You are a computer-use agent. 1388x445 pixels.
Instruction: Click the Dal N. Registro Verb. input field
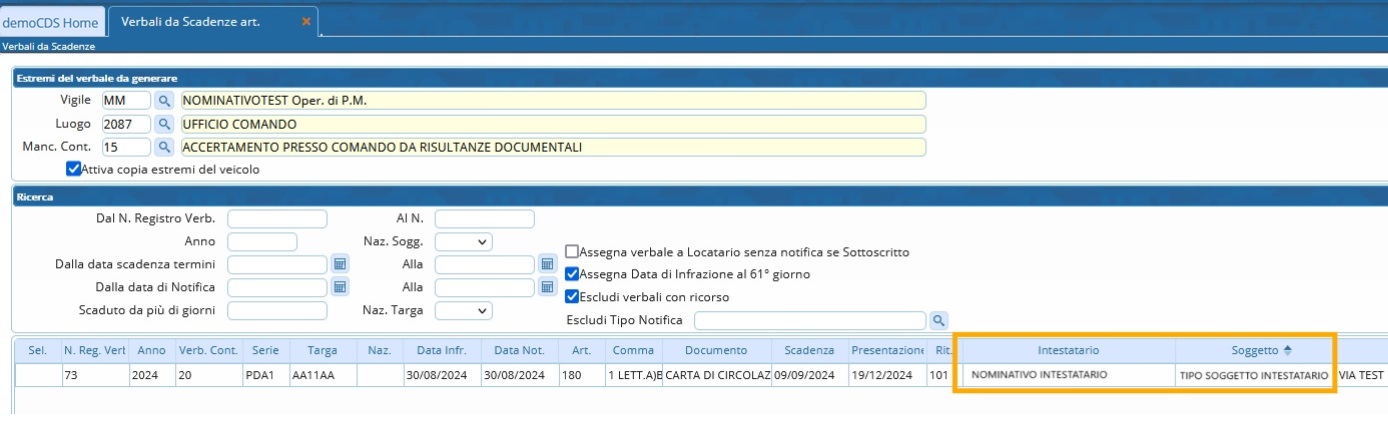coord(277,219)
